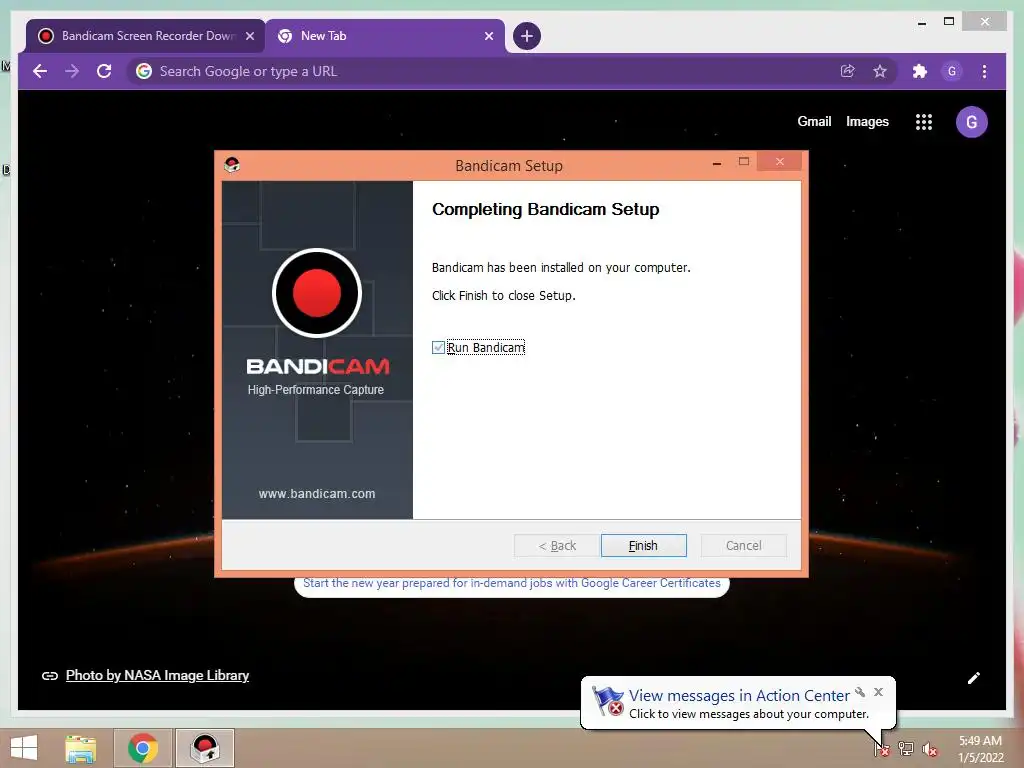Toggle the Run Bandicam checkbox
1024x768 pixels.
coord(438,347)
